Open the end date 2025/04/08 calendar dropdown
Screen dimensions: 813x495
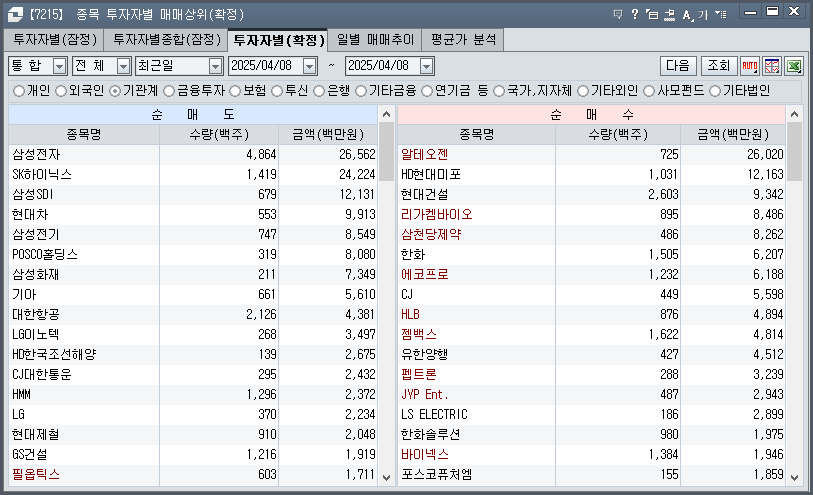[x=426, y=66]
